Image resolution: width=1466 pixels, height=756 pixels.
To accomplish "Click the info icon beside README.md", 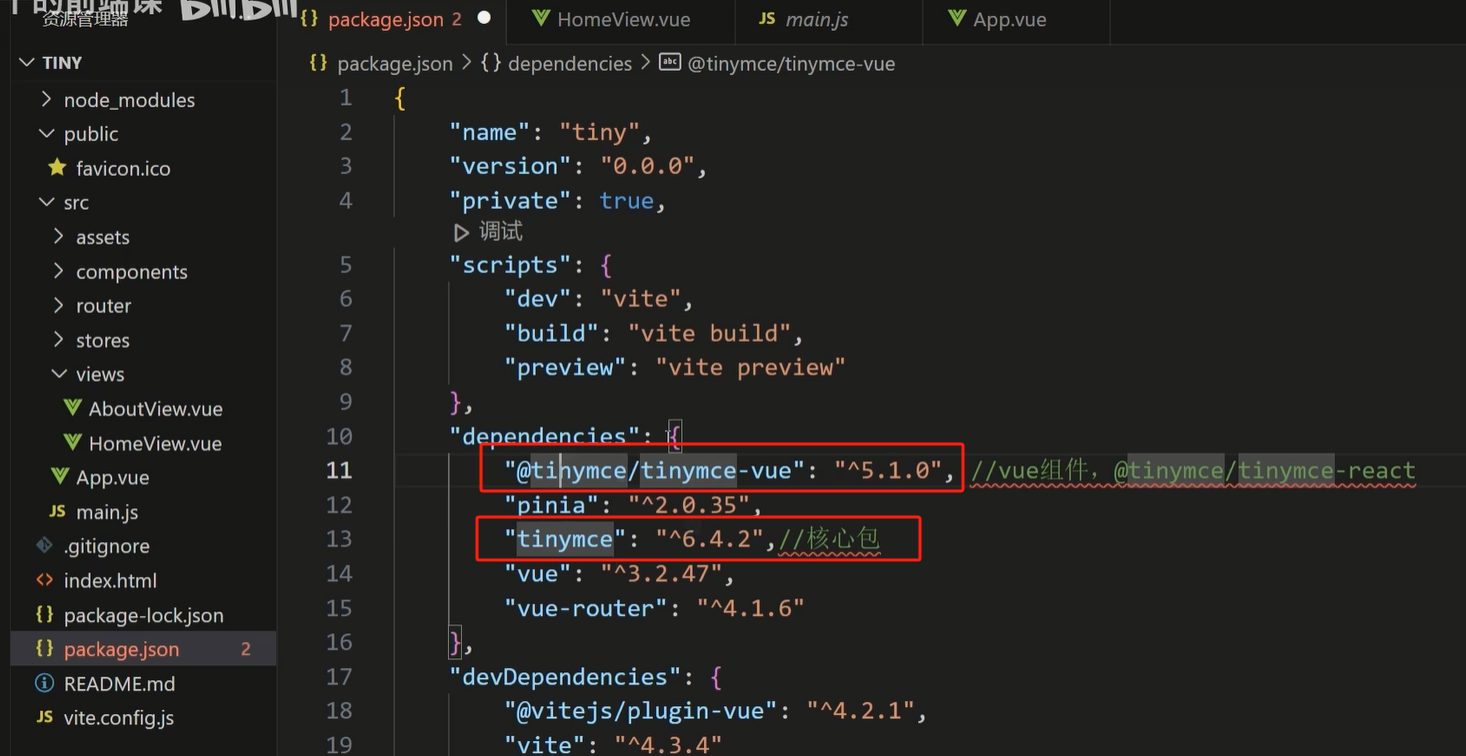I will [x=44, y=683].
